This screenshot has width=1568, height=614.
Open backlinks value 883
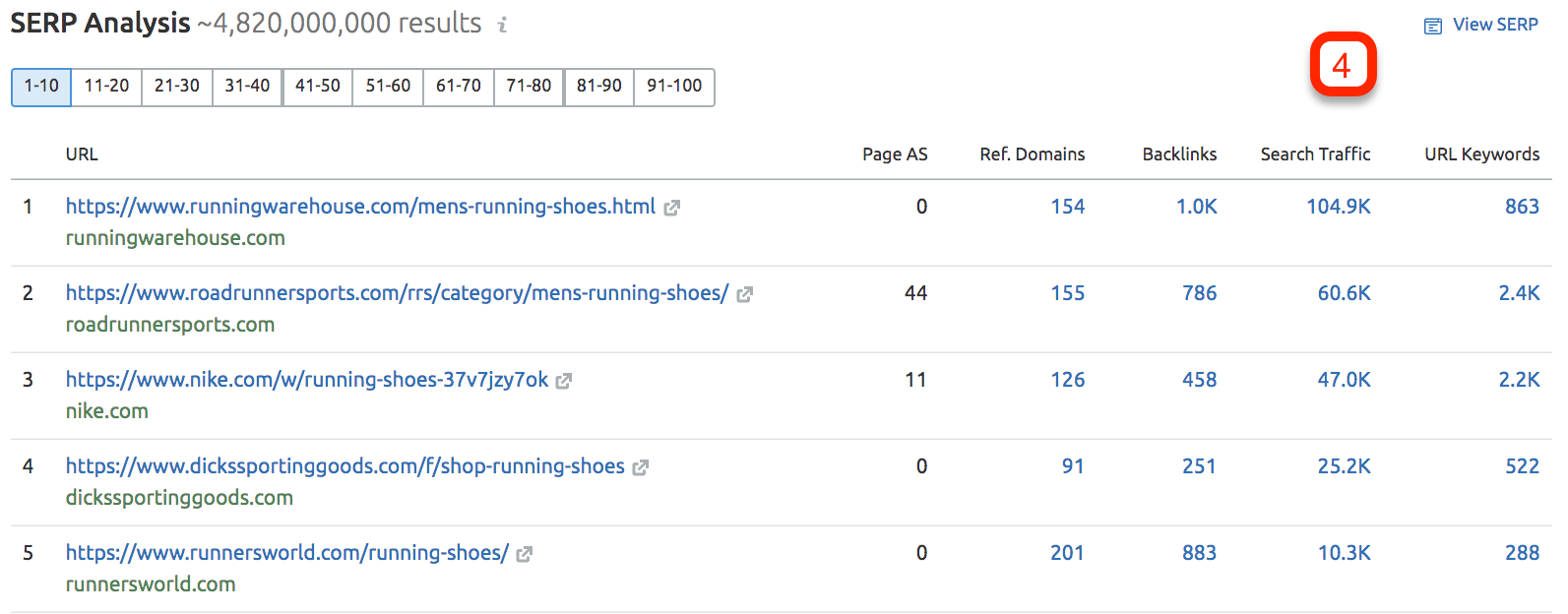coord(1200,553)
